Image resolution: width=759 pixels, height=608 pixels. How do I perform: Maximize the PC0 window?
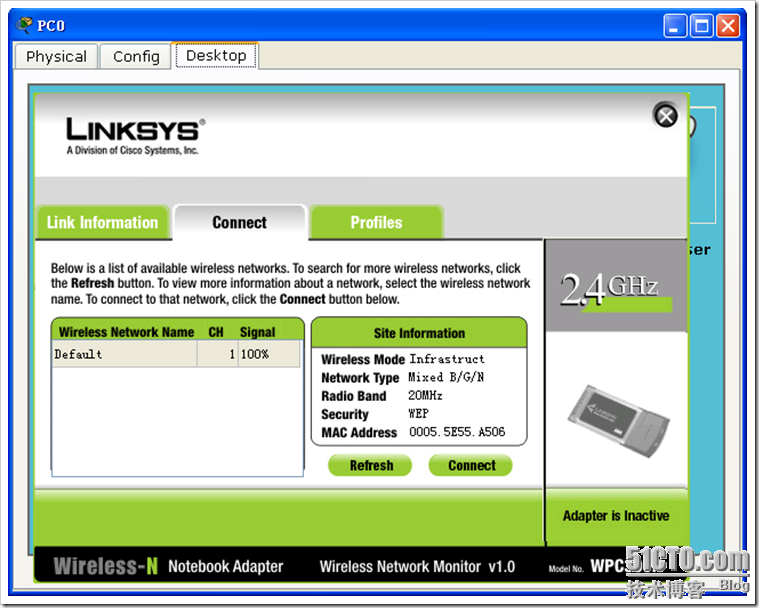701,26
